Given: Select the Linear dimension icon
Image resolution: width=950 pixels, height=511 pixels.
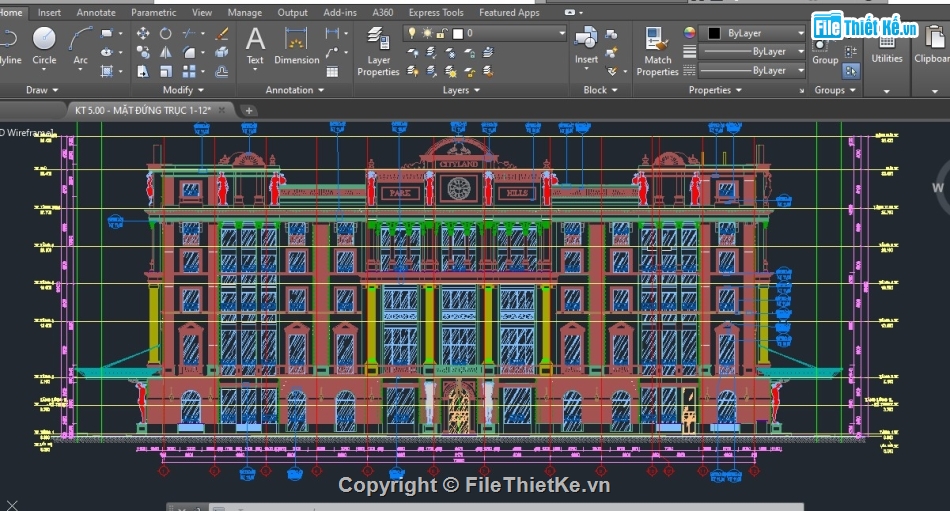Looking at the screenshot, I should (332, 33).
